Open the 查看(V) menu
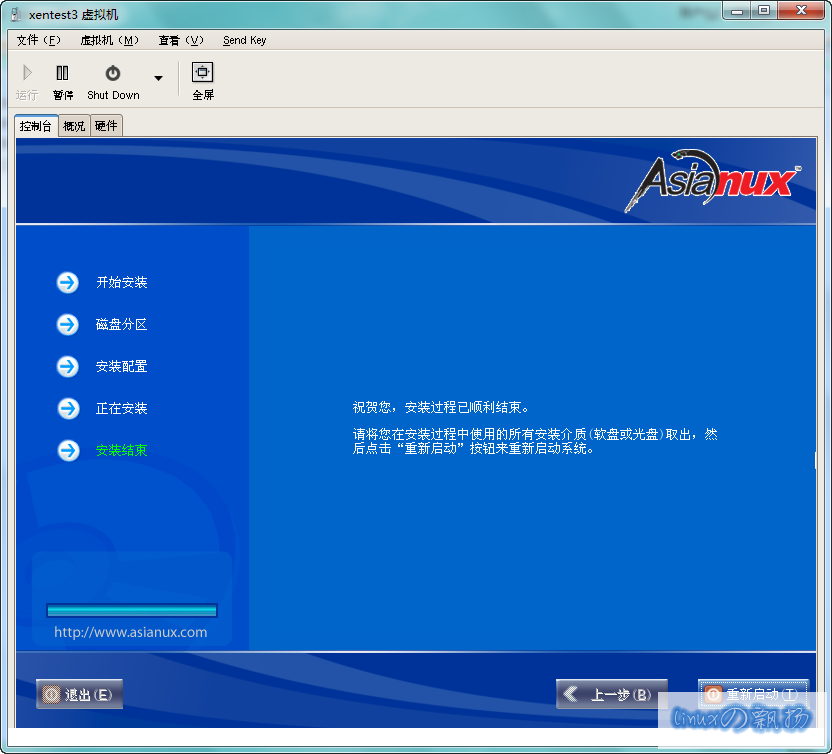This screenshot has height=754, width=832. pos(180,40)
